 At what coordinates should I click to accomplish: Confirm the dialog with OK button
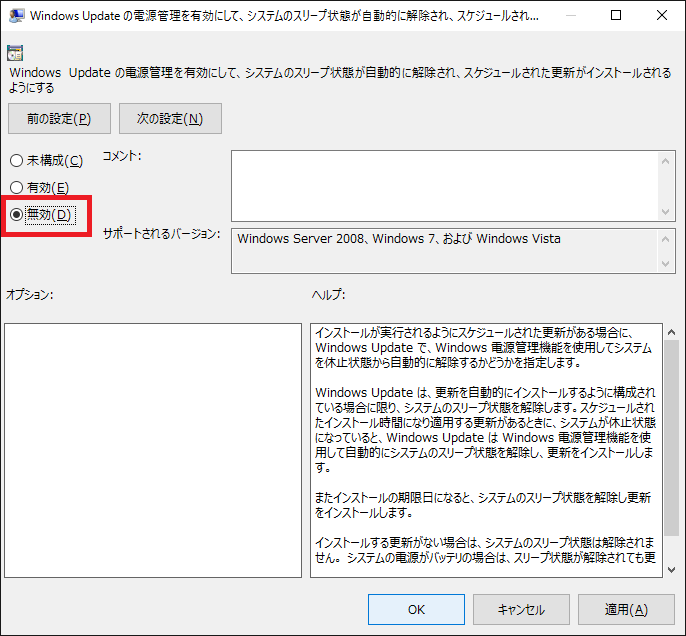pos(416,609)
